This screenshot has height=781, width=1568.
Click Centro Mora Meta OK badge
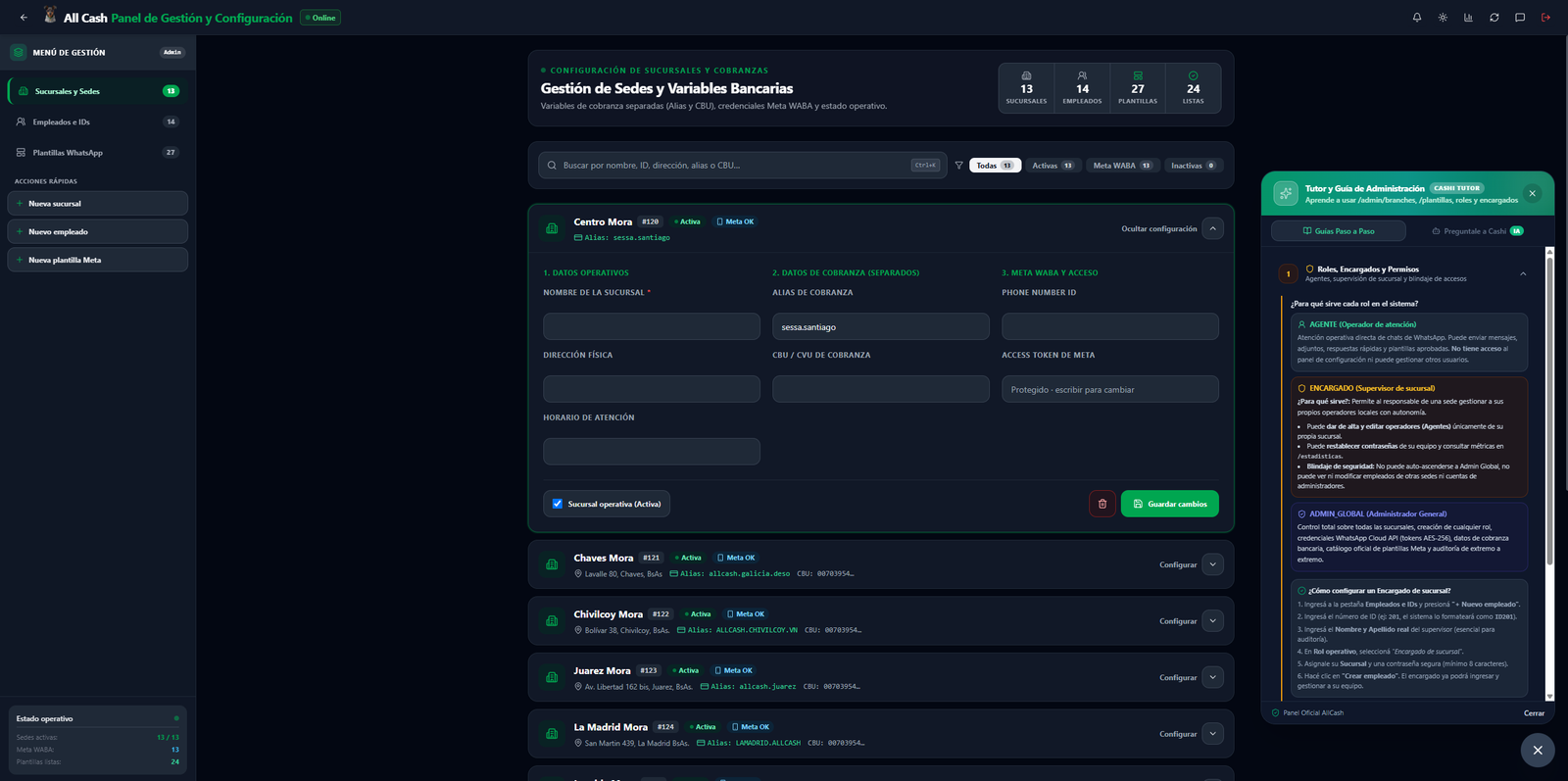[x=735, y=221]
